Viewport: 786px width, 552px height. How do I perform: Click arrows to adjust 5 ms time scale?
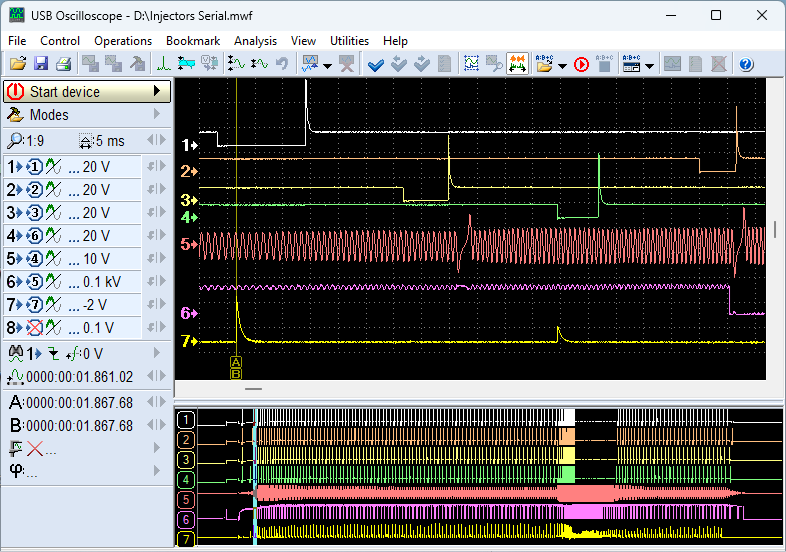pyautogui.click(x=156, y=140)
